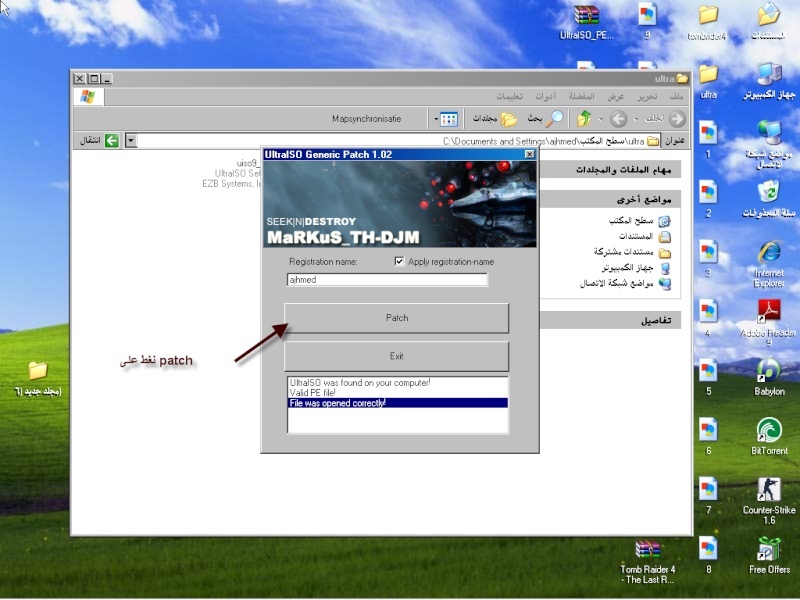Open the تعليمات menu in the ultra window

coord(510,96)
